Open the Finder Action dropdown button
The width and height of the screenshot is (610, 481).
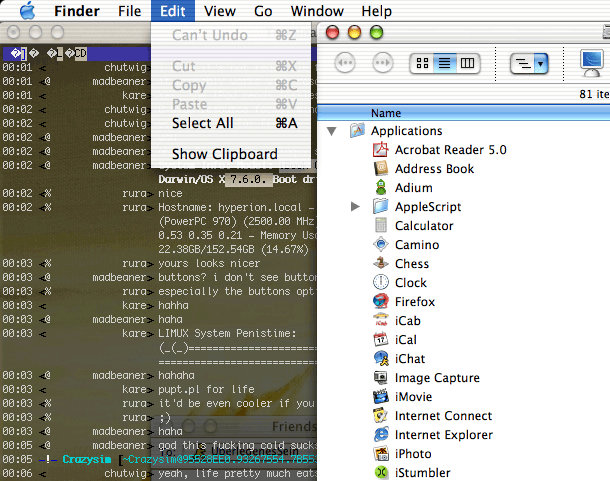click(529, 63)
